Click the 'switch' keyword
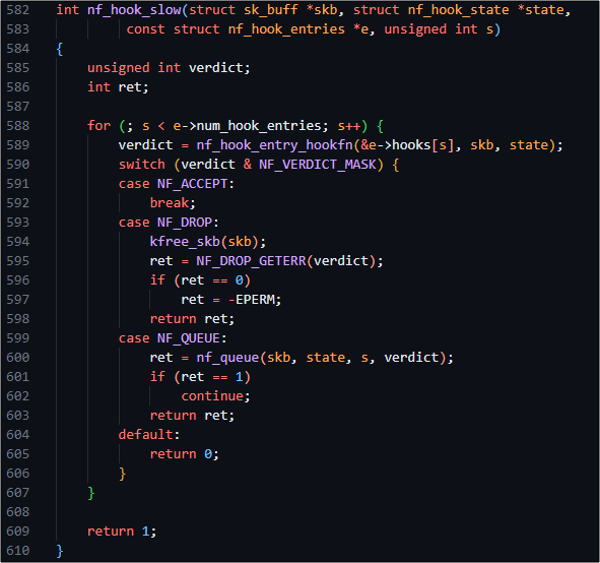 click(x=142, y=165)
